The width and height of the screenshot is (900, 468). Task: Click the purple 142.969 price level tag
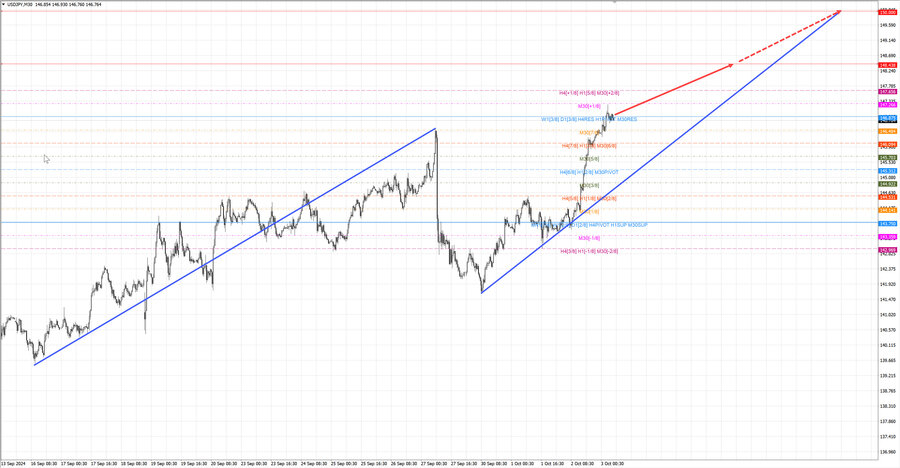pos(887,250)
